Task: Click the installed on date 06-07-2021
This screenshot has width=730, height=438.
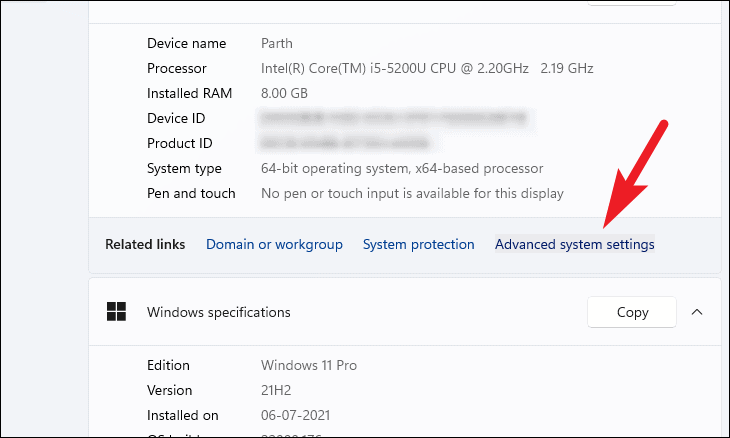Action: (x=295, y=415)
